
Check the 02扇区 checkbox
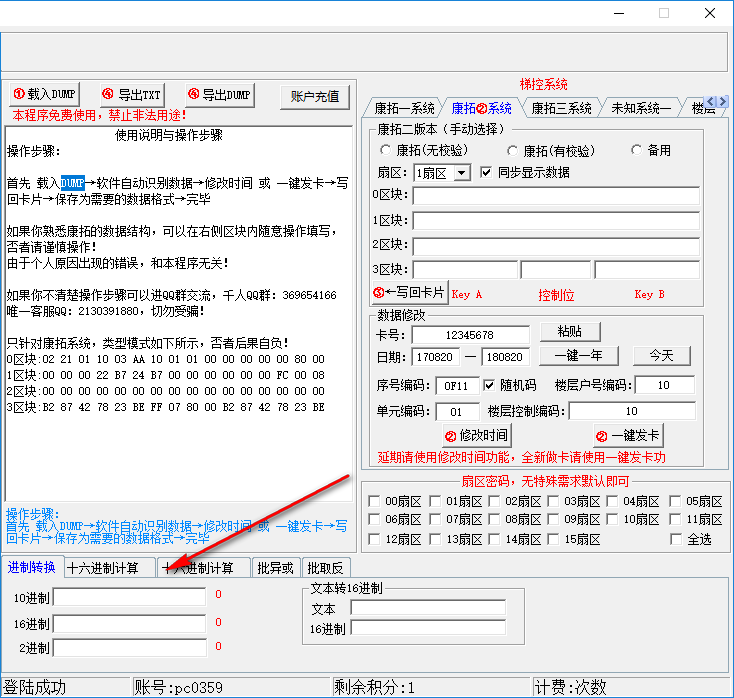pos(494,501)
